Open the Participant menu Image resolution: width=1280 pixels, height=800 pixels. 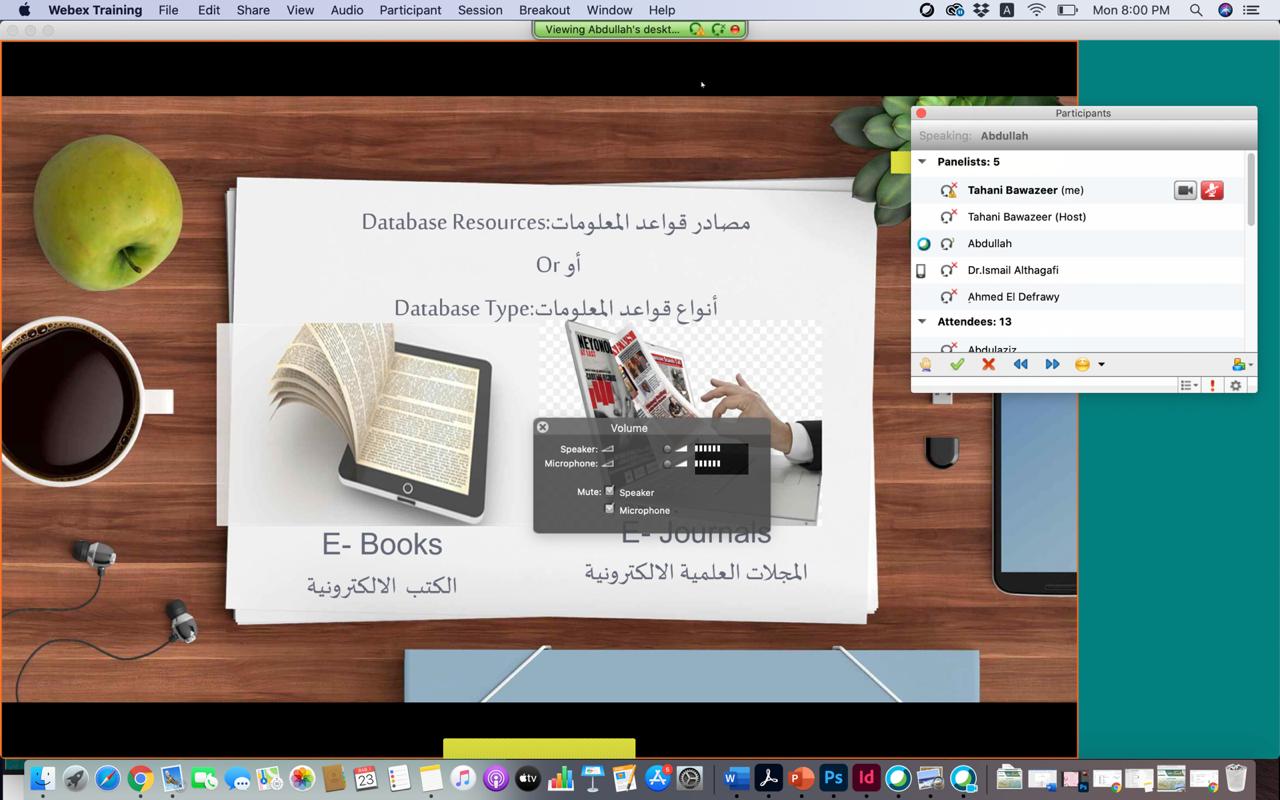(x=410, y=10)
